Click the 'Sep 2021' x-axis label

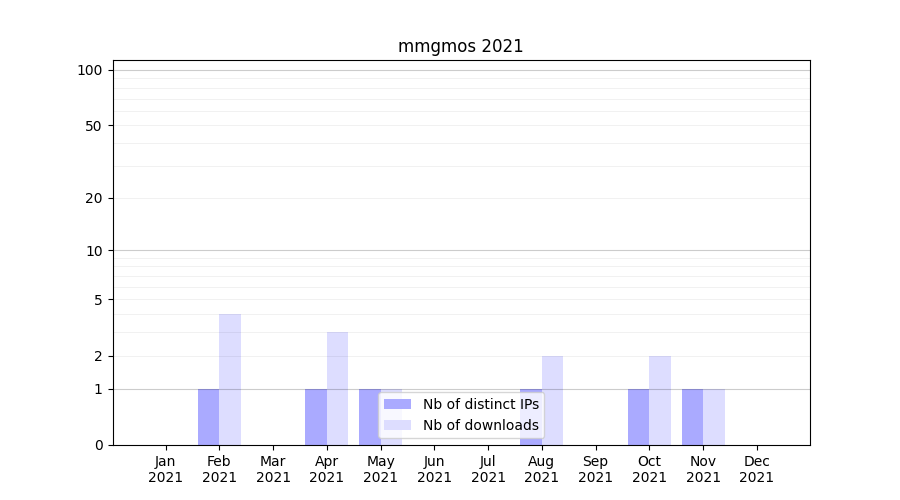point(595,469)
